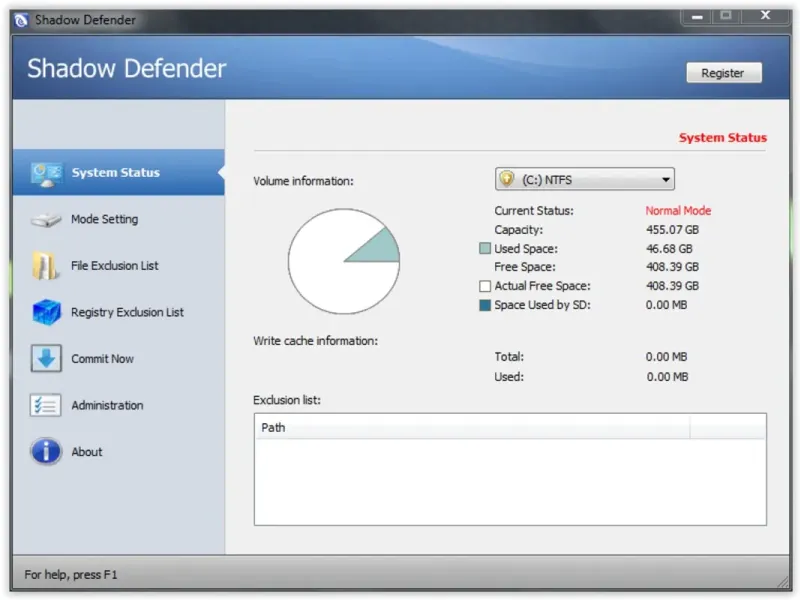Click the shield icon in volume selector

pyautogui.click(x=507, y=179)
